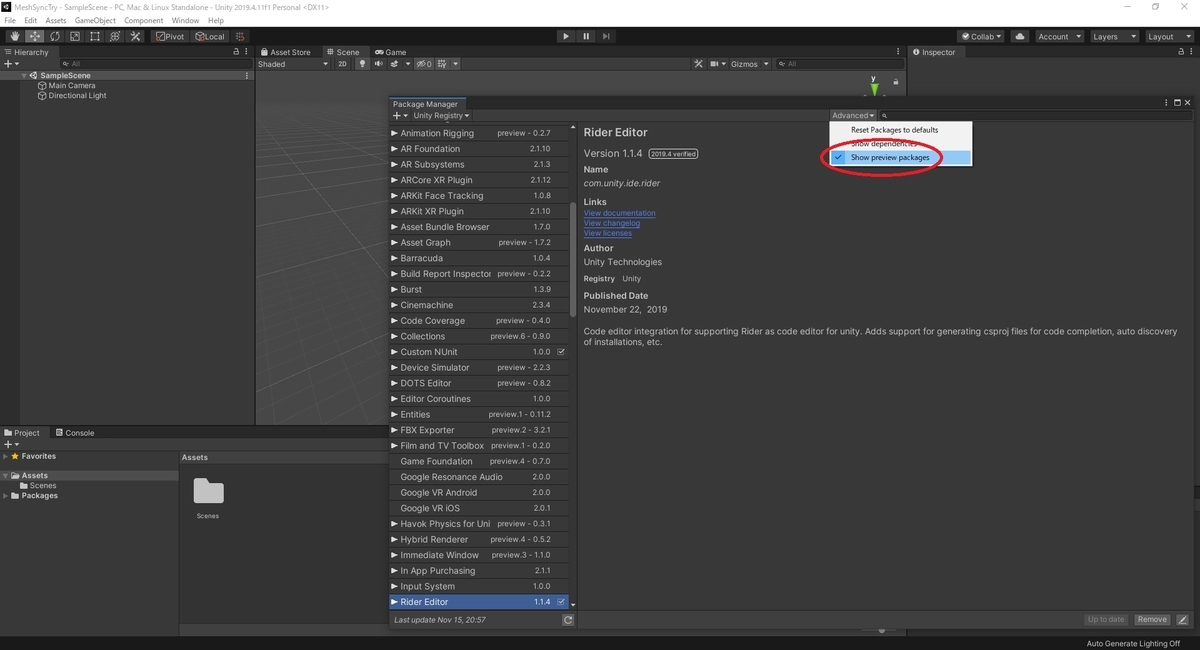Open the Account dropdown
This screenshot has width=1200, height=650.
(x=1058, y=36)
